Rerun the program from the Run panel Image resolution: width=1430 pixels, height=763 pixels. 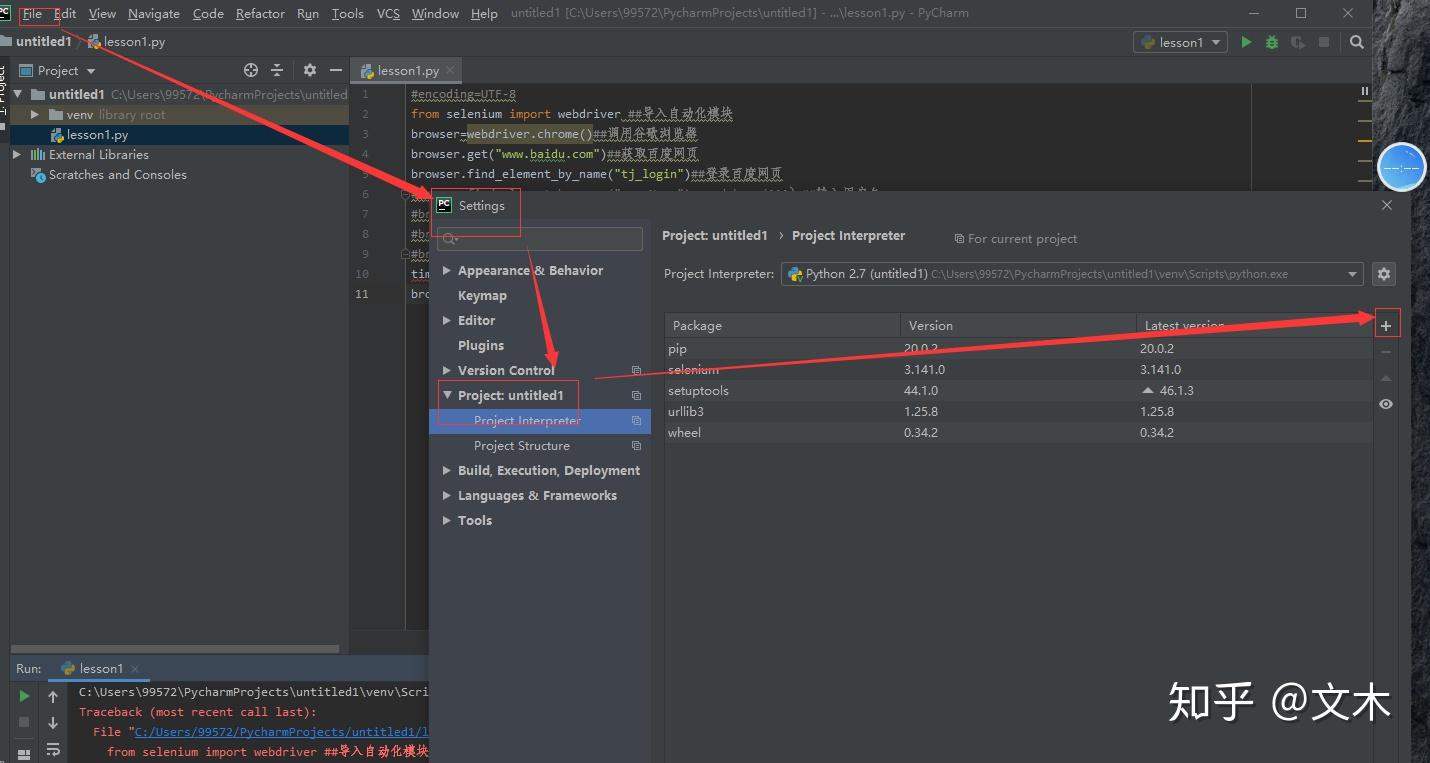[x=24, y=696]
